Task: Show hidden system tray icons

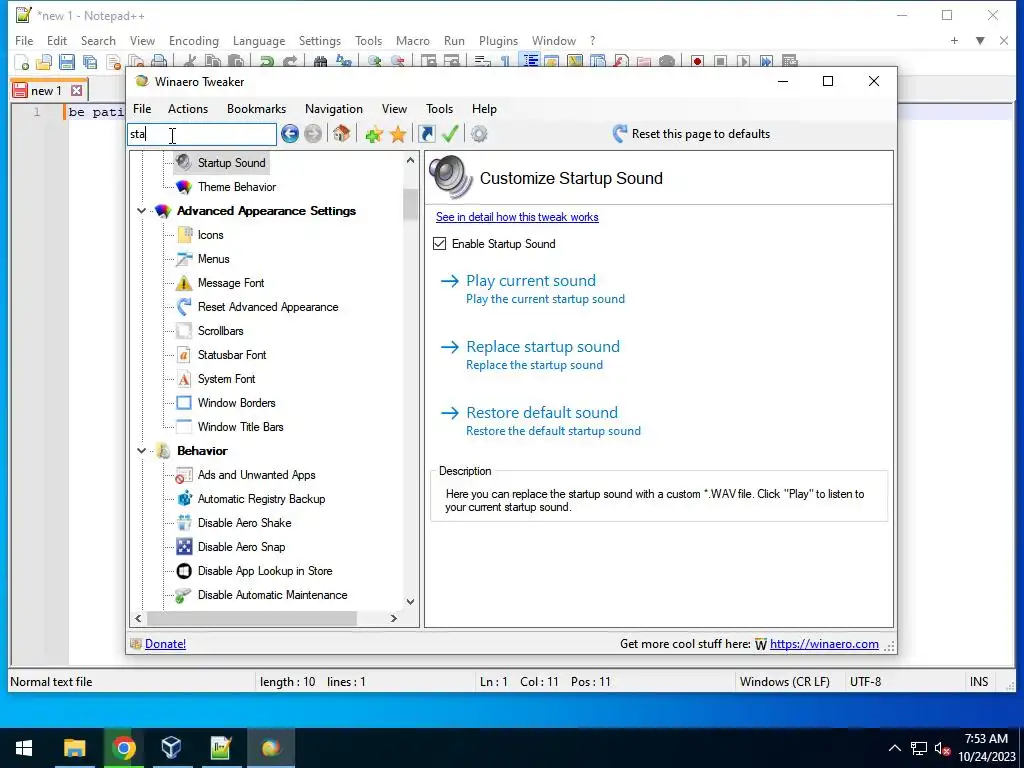Action: coord(895,748)
